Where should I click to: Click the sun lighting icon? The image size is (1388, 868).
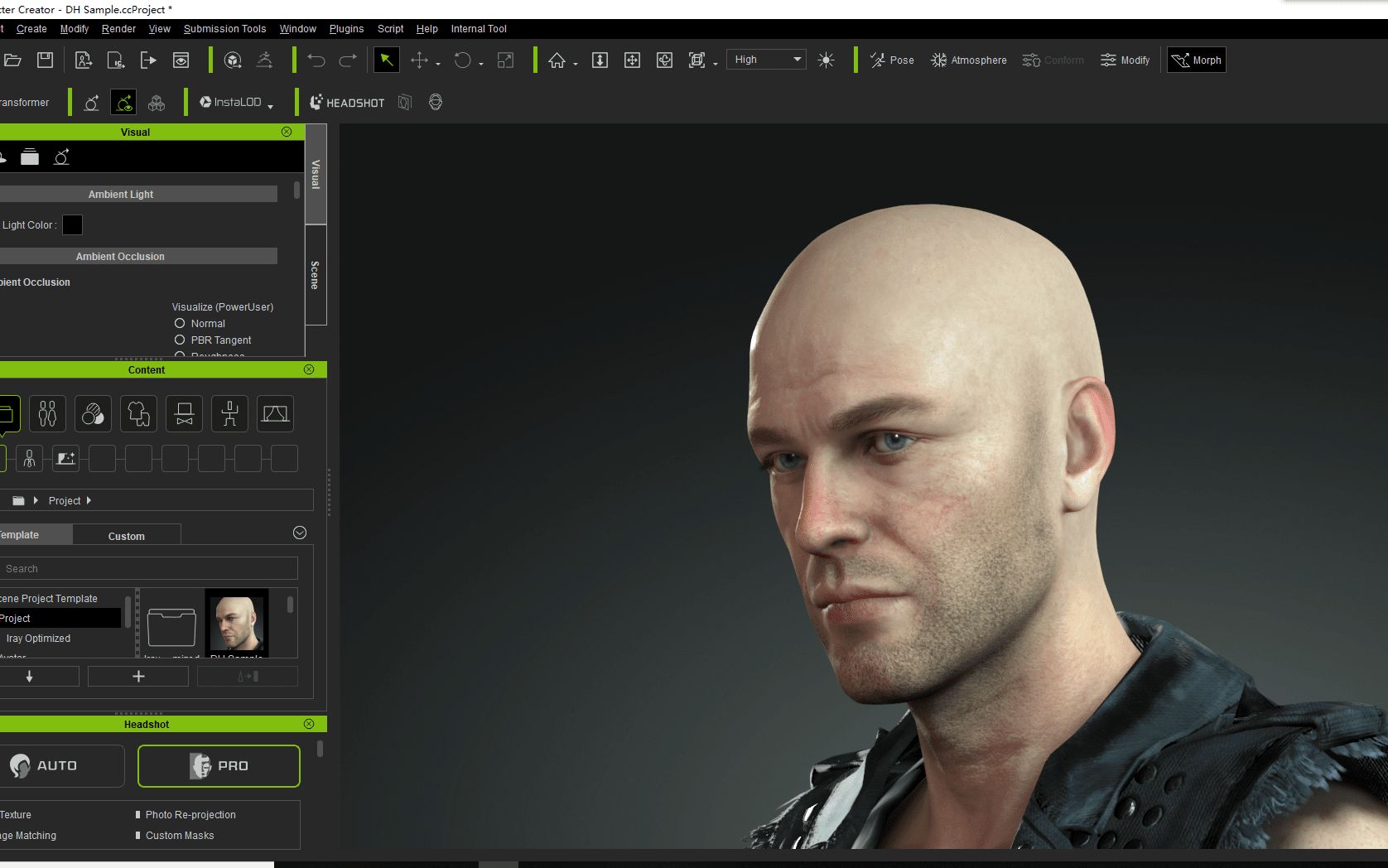(826, 60)
